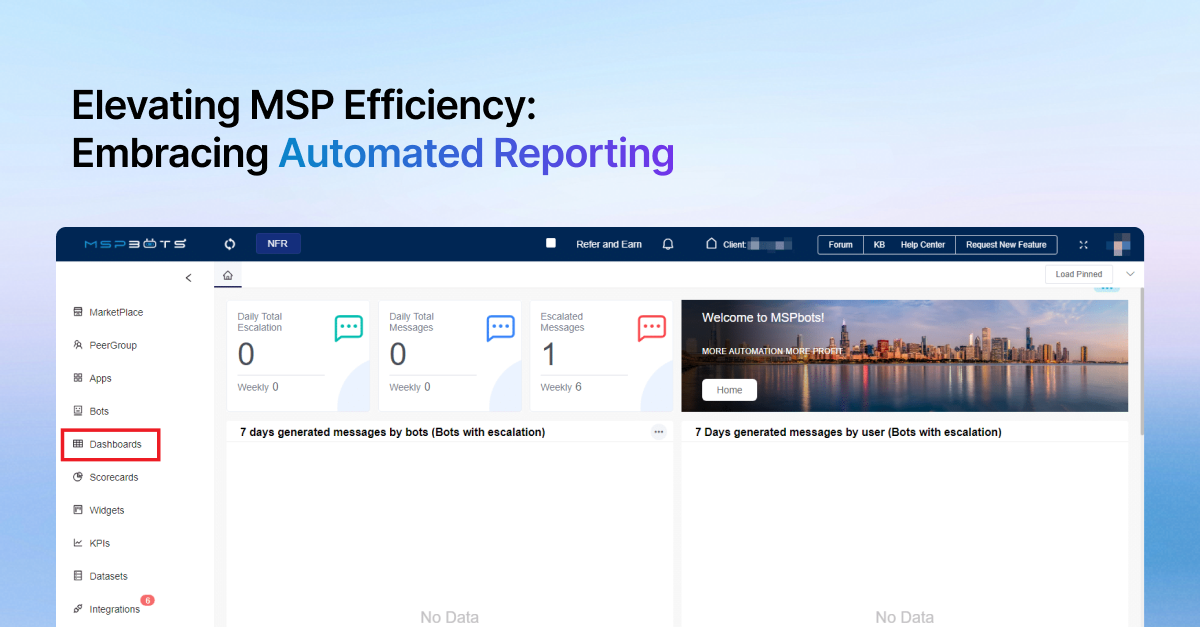This screenshot has height=627, width=1200.
Task: Click the Datasets sidebar icon
Action: click(78, 576)
